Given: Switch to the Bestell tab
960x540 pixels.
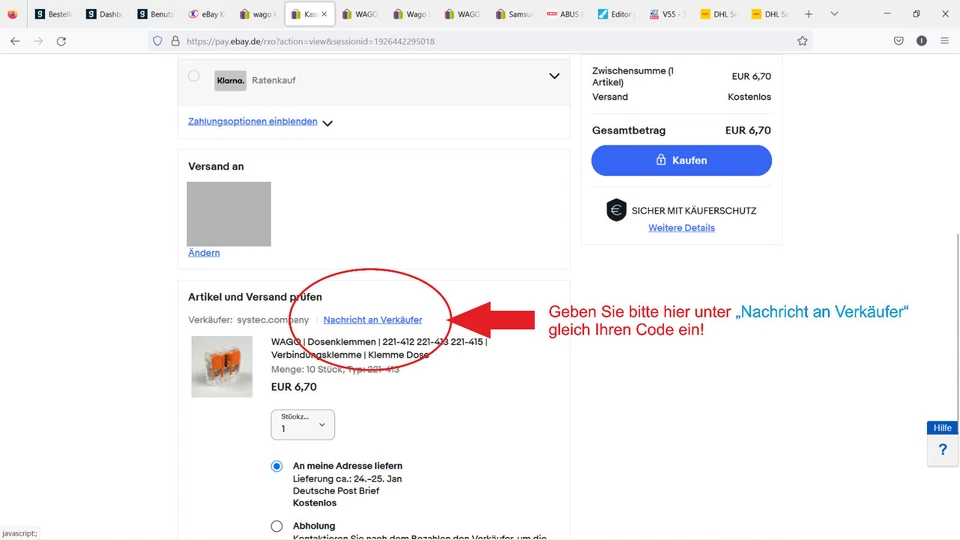Looking at the screenshot, I should point(53,13).
